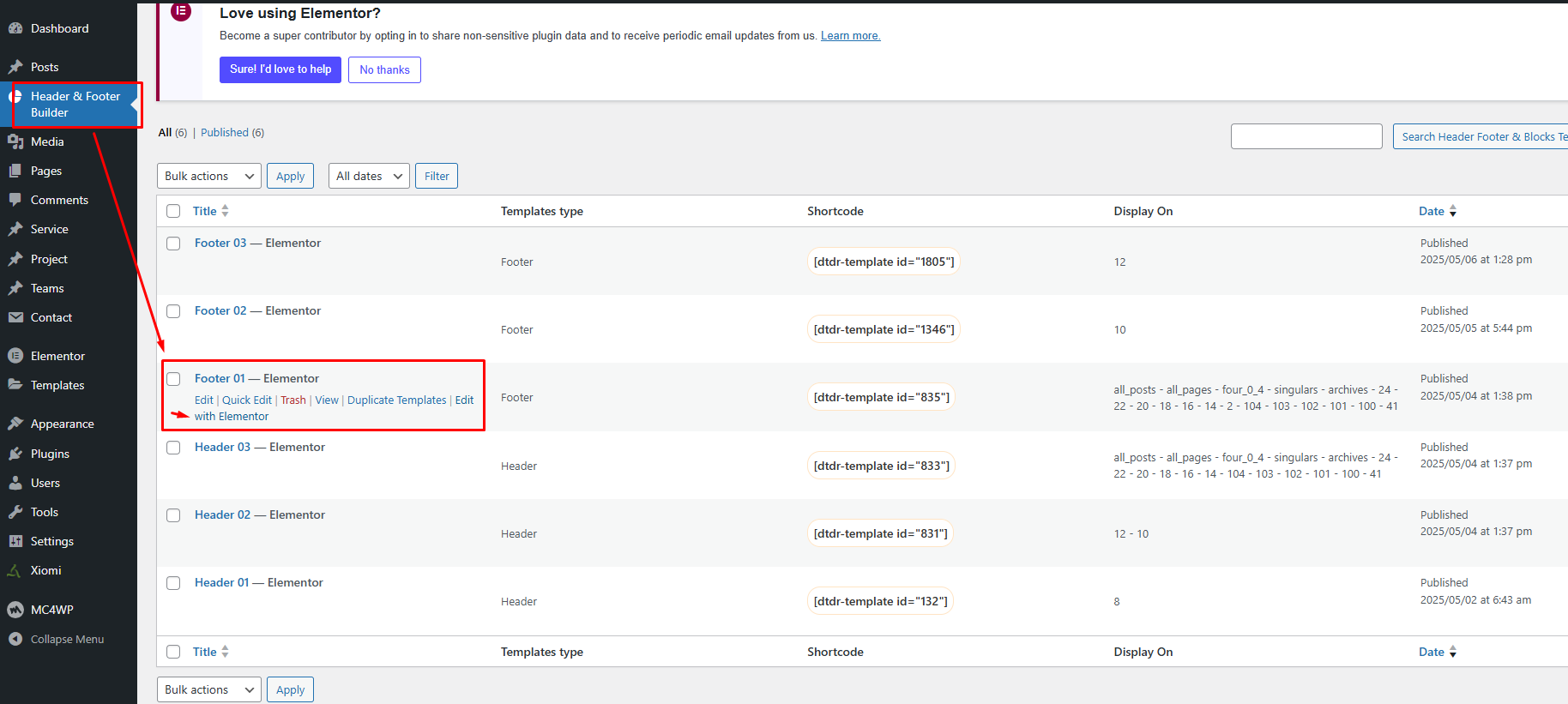Open the top Bulk actions dropdown
Screen dimensions: 1568x704
[209, 176]
